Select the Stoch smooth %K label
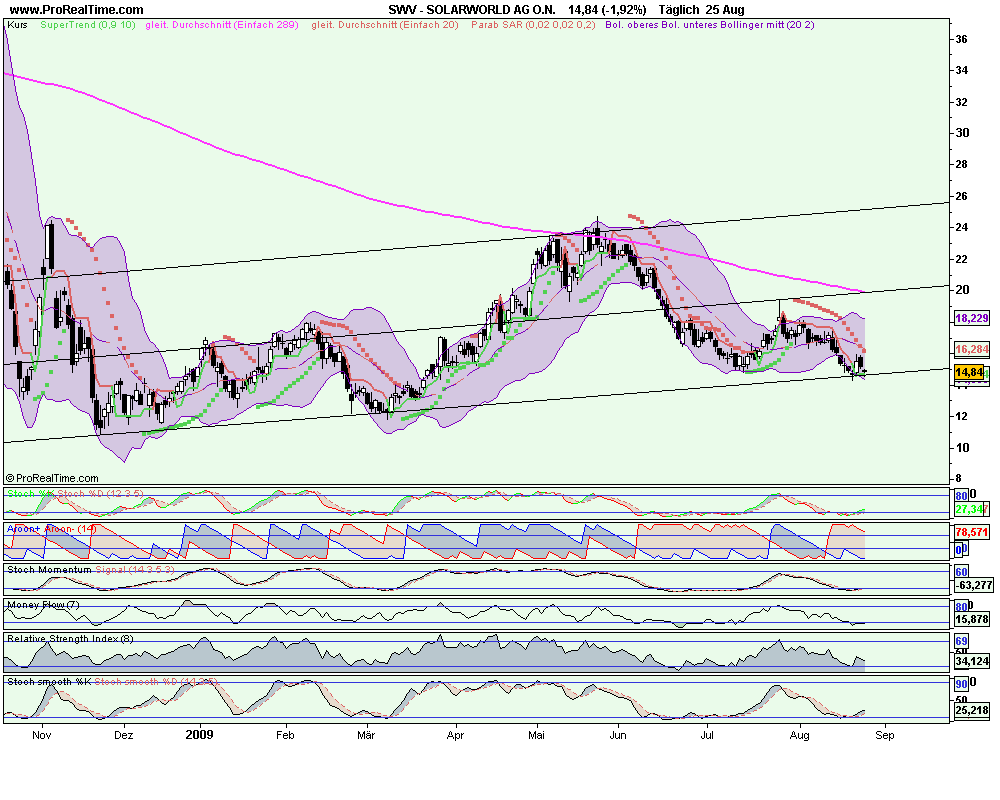Viewport: 1000px width, 800px height. [49, 682]
